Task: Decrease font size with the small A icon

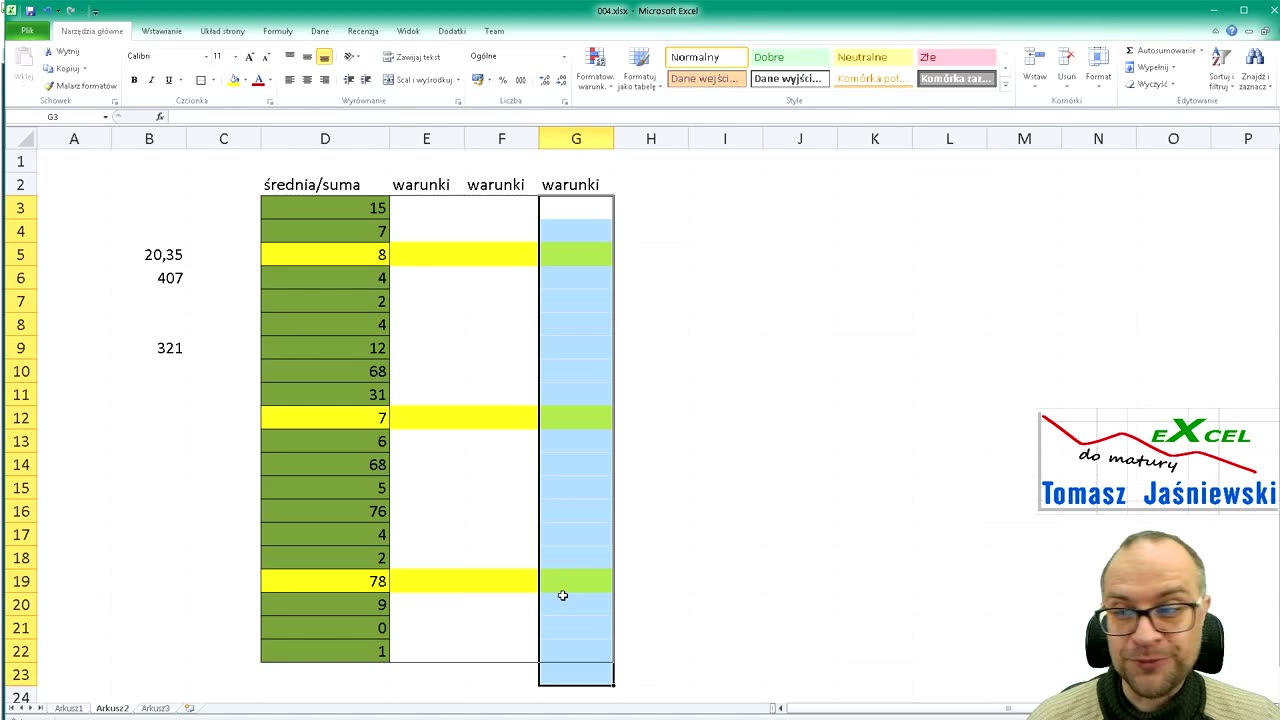Action: click(x=266, y=56)
